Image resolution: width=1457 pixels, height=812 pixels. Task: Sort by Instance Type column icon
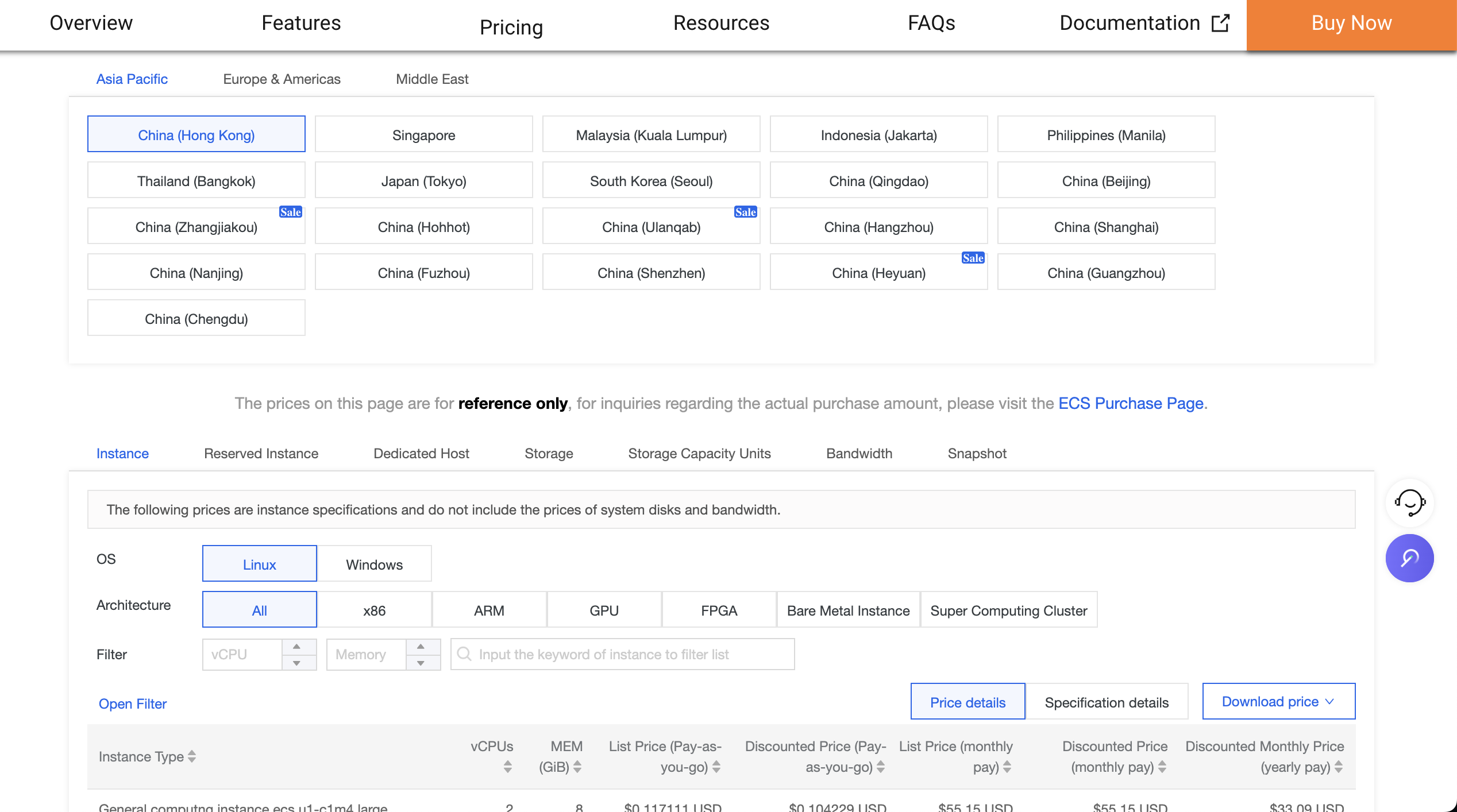point(192,756)
